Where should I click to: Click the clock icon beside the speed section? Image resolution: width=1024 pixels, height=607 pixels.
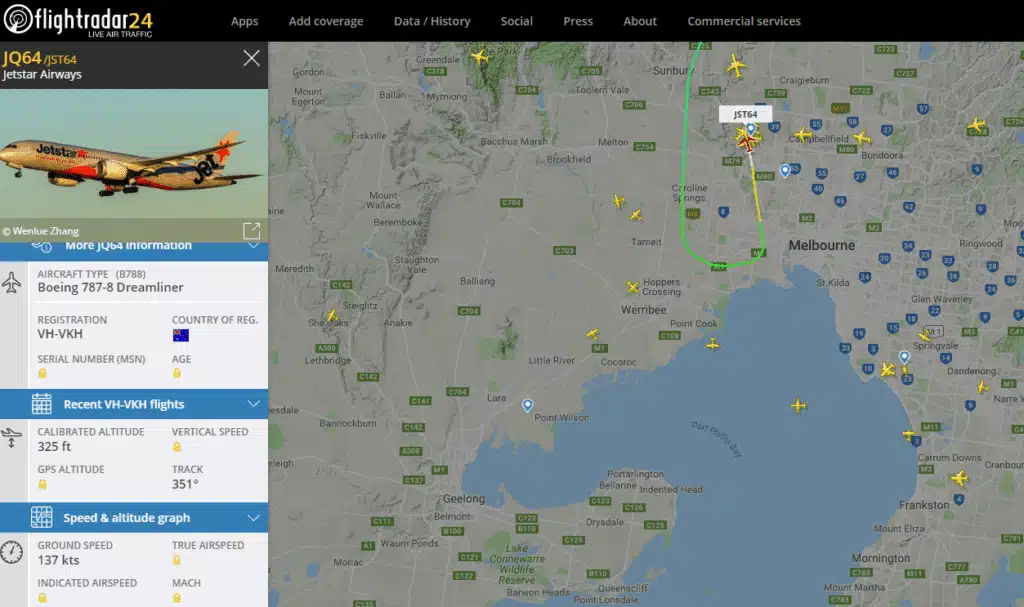[13, 551]
